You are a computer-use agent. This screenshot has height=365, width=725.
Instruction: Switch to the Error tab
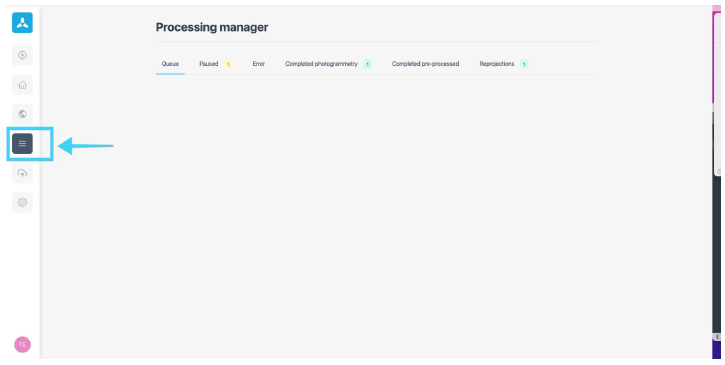pos(258,64)
